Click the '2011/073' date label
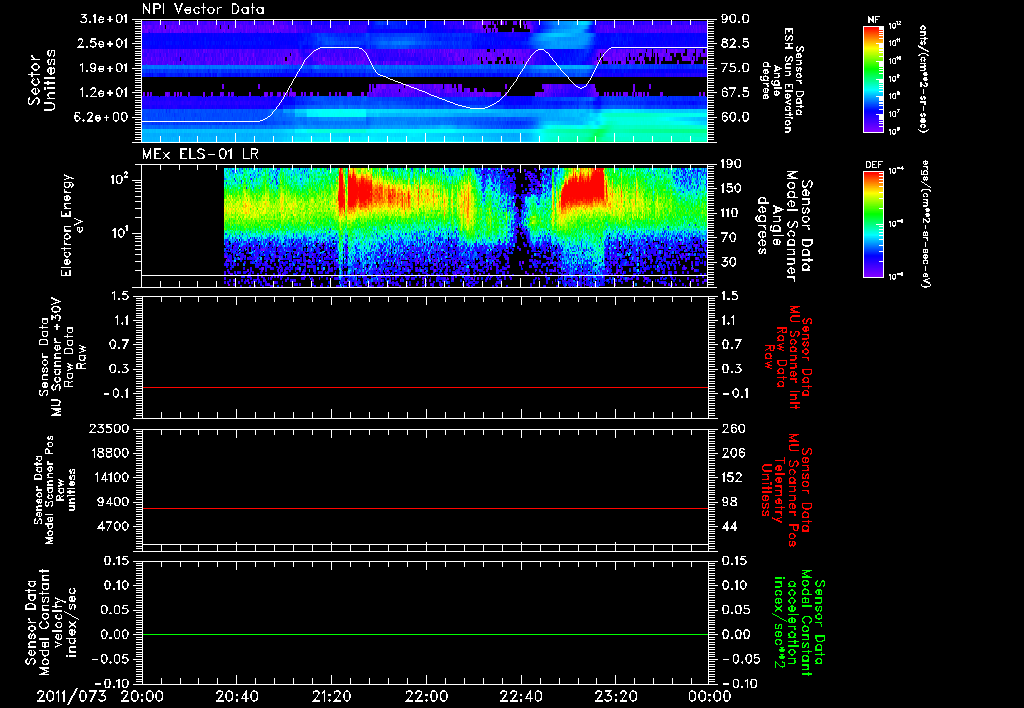1024x708 pixels. [71, 696]
